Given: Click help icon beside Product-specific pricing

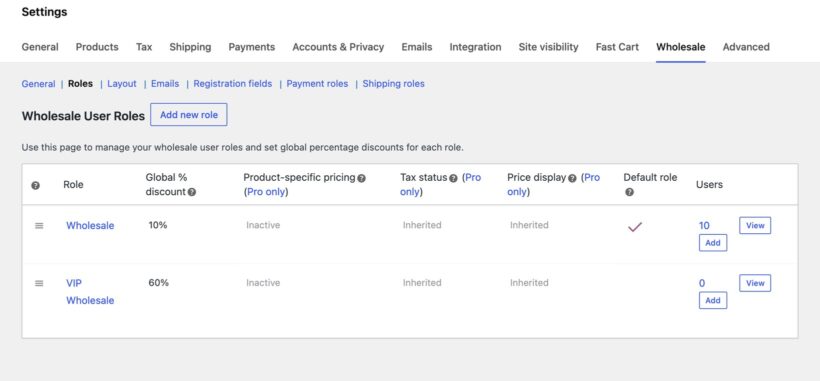Looking at the screenshot, I should tap(361, 178).
